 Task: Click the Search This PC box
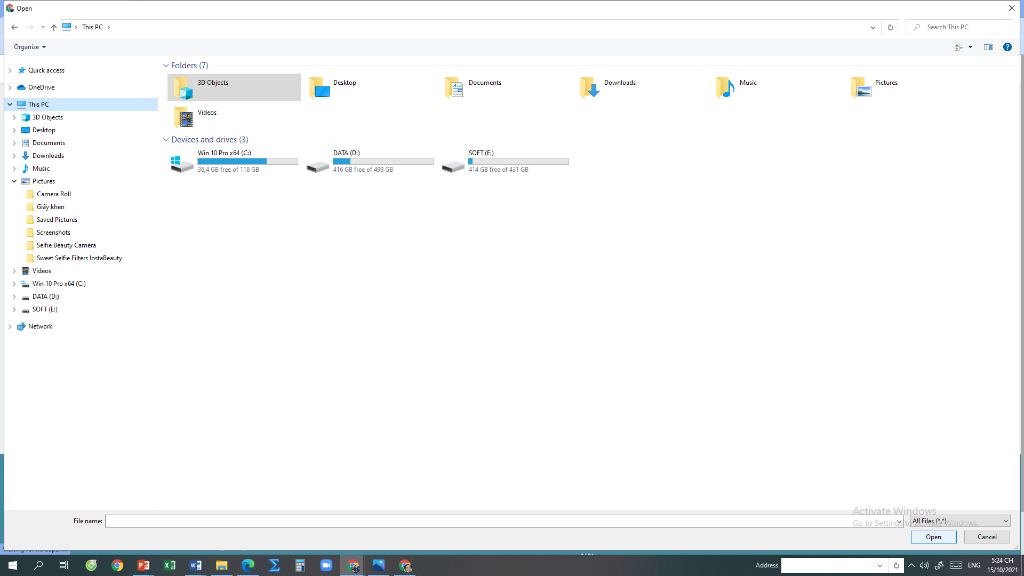(959, 27)
